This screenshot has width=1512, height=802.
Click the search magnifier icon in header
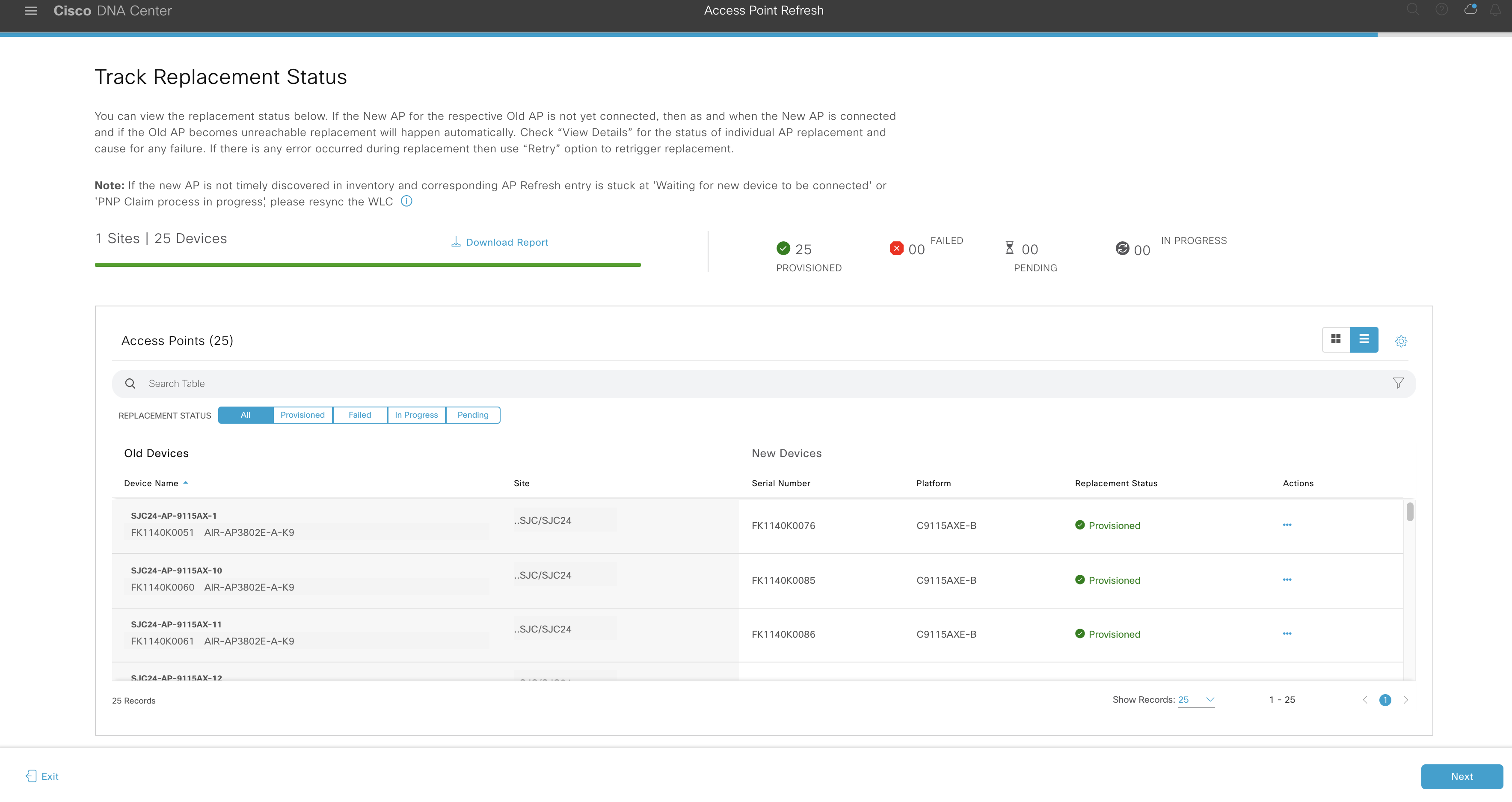pos(1412,9)
